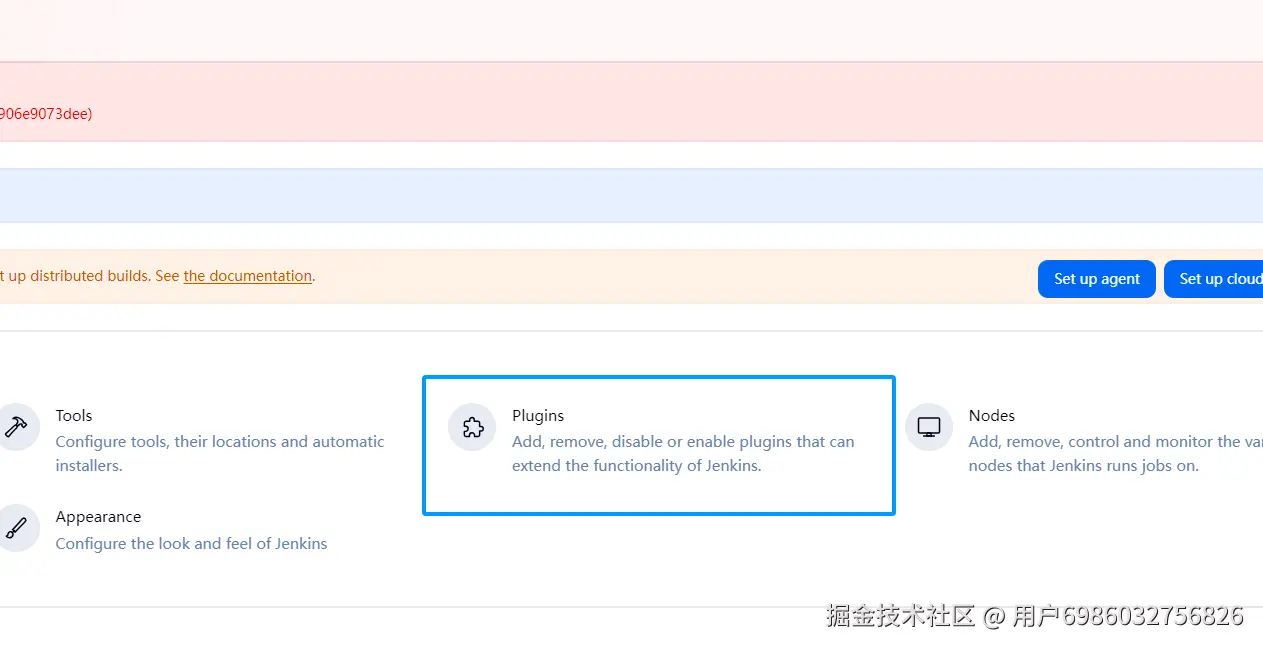Click the Tools hammer icon
This screenshot has height=649, width=1263.
[x=16, y=427]
